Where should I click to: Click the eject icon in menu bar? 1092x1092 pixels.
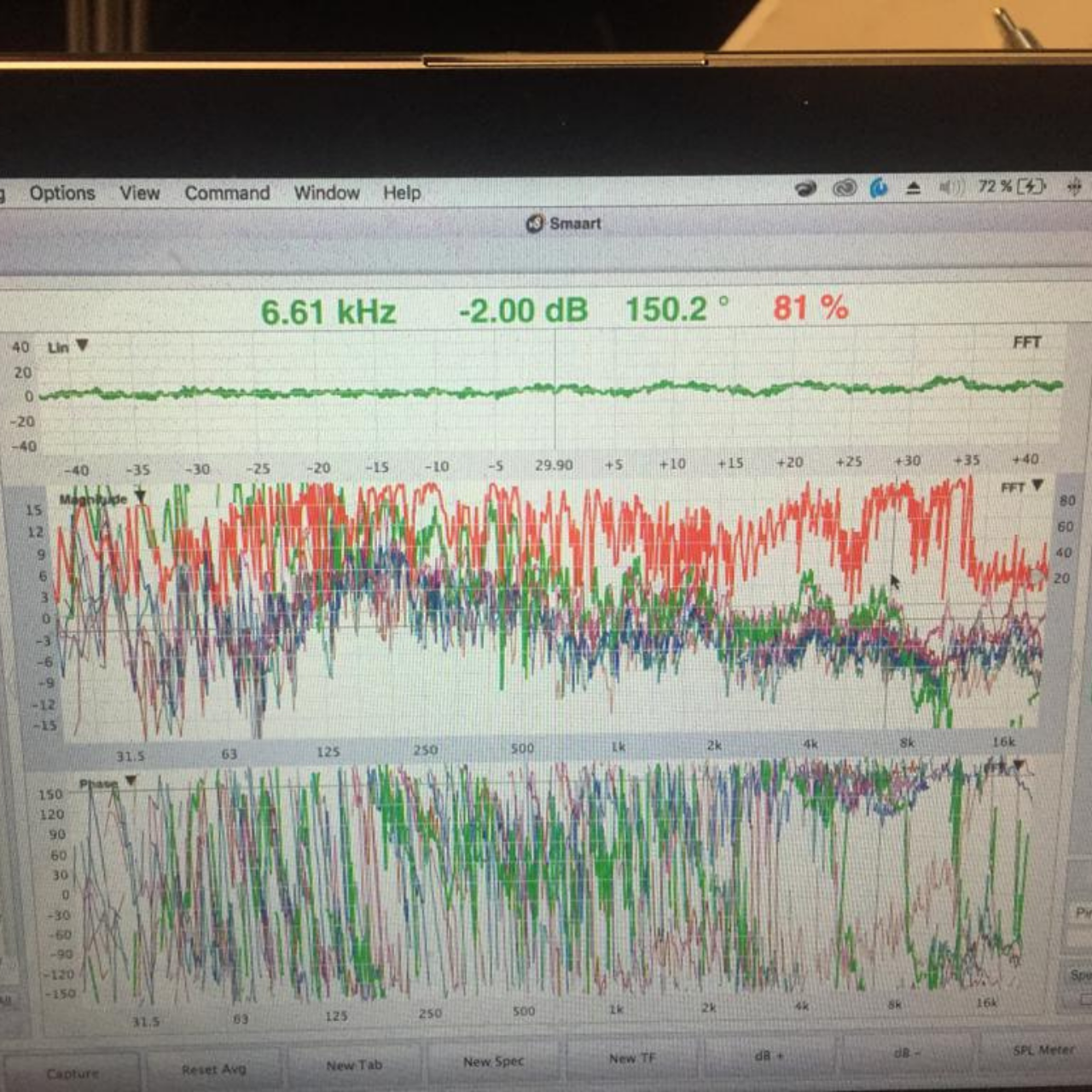(x=913, y=188)
